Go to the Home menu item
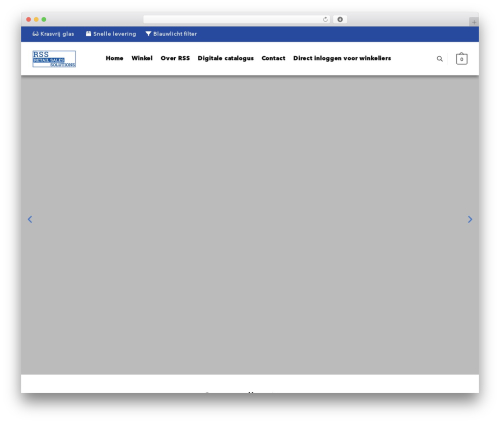 [114, 58]
